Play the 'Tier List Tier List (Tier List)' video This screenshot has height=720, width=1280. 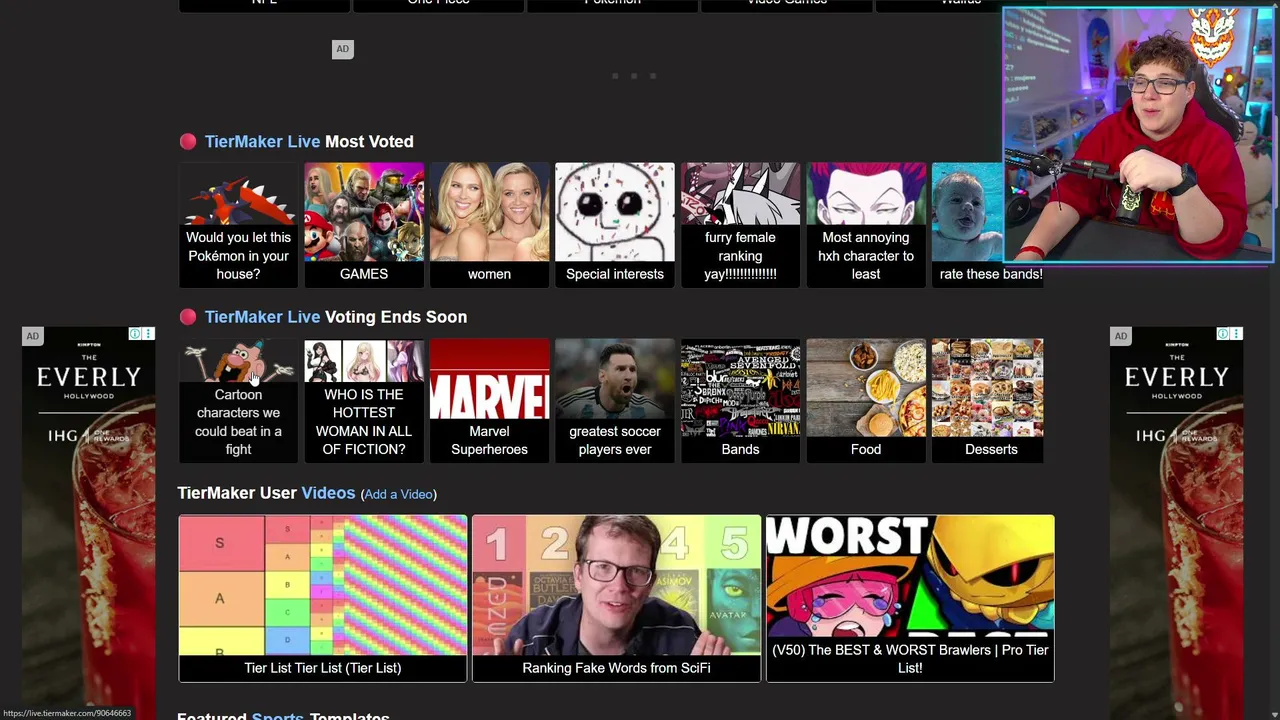(323, 598)
